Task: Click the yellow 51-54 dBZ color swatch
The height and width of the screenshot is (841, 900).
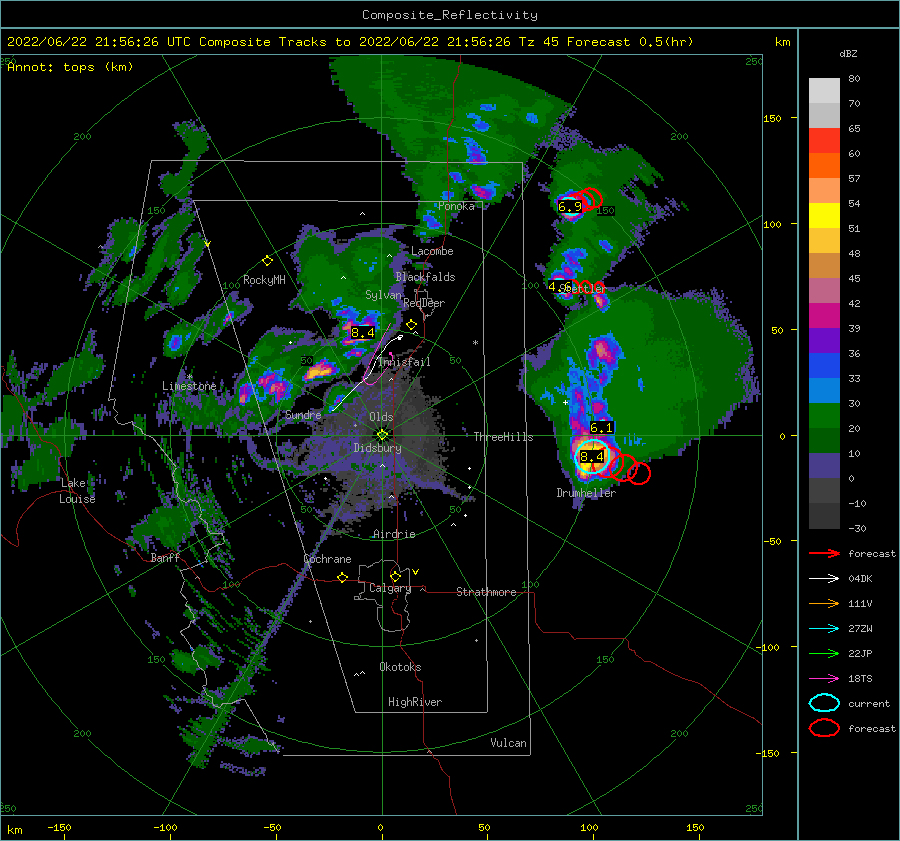Action: tap(824, 216)
